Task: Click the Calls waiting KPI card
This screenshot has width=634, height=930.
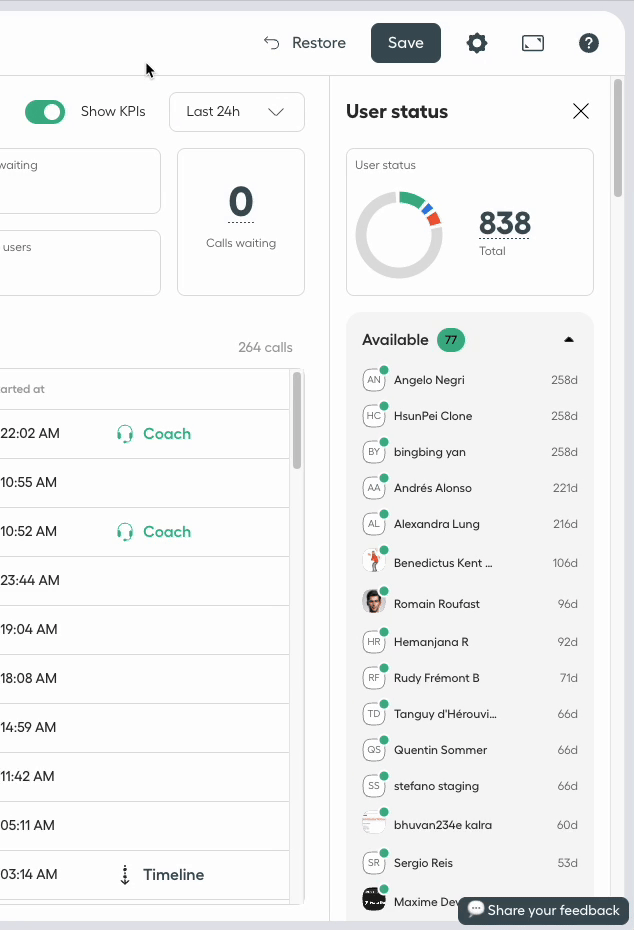Action: (241, 222)
